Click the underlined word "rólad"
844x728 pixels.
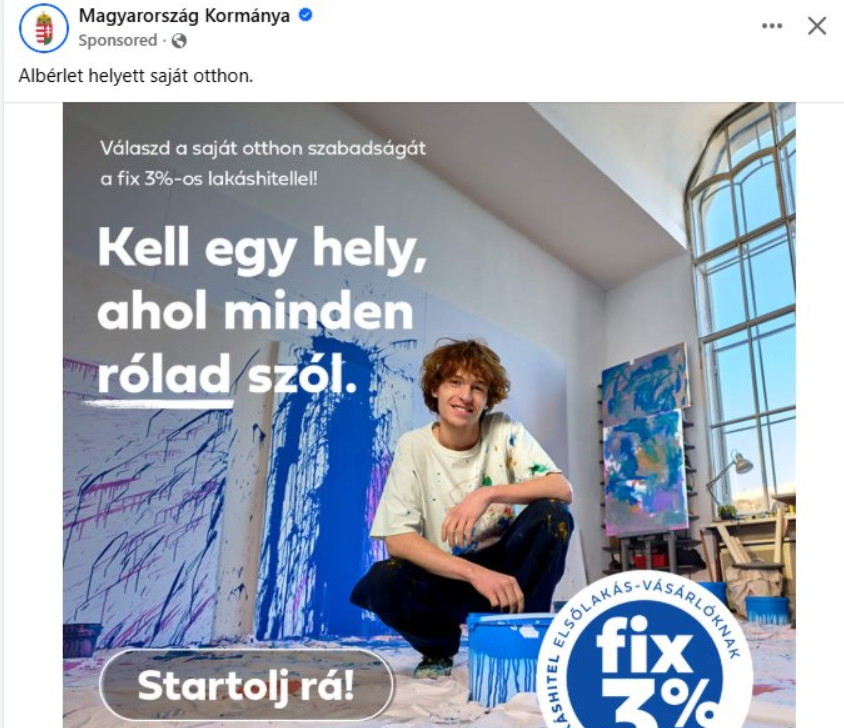point(164,374)
